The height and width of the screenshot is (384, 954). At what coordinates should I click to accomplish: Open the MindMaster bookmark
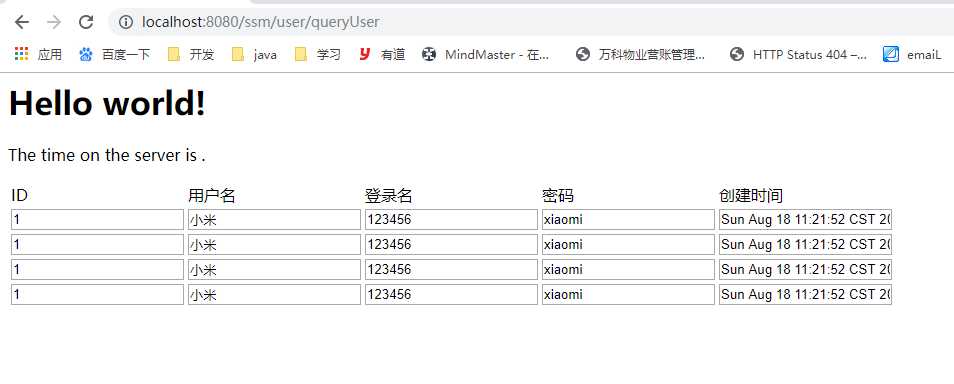click(x=486, y=55)
